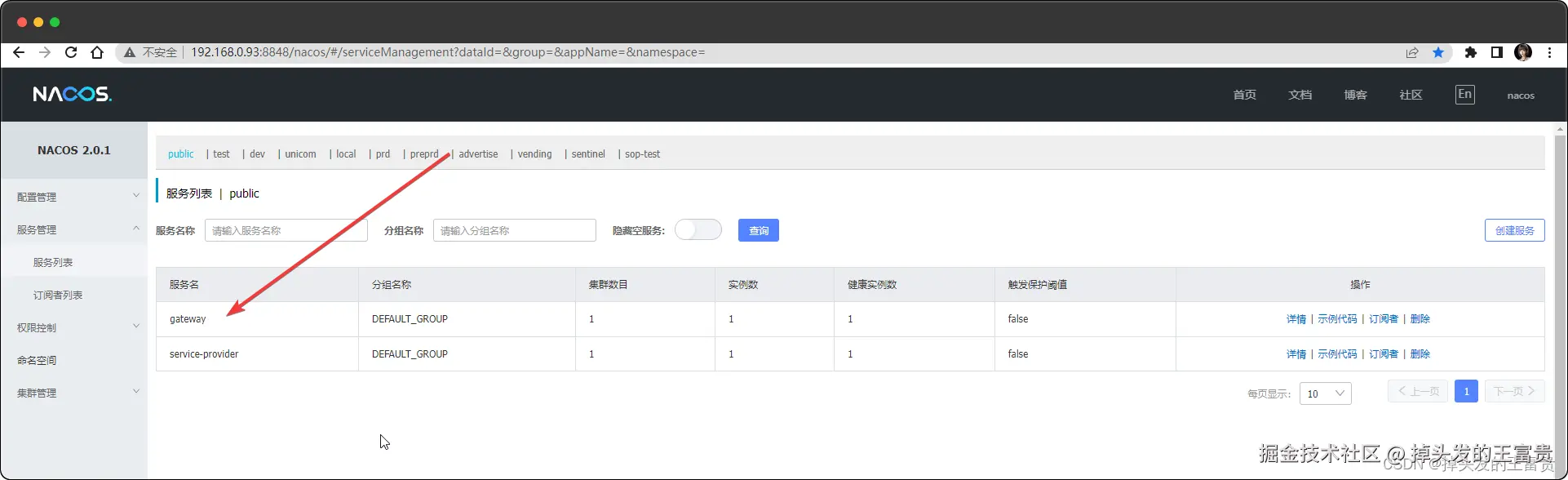Open page size dropdown showing 10
The height and width of the screenshot is (480, 1568).
coord(1325,393)
